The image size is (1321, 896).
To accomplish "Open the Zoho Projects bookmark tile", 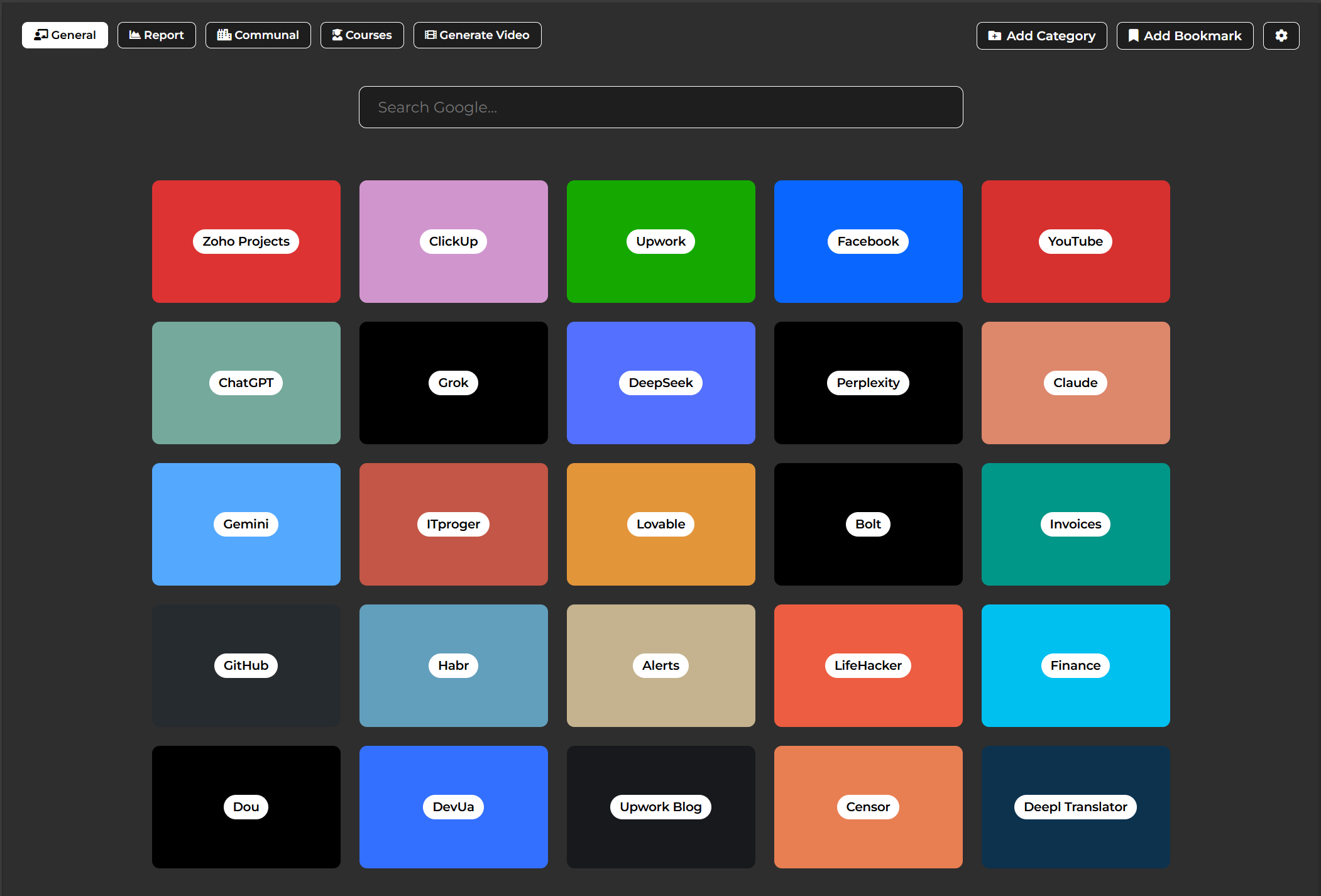I will pyautogui.click(x=246, y=241).
